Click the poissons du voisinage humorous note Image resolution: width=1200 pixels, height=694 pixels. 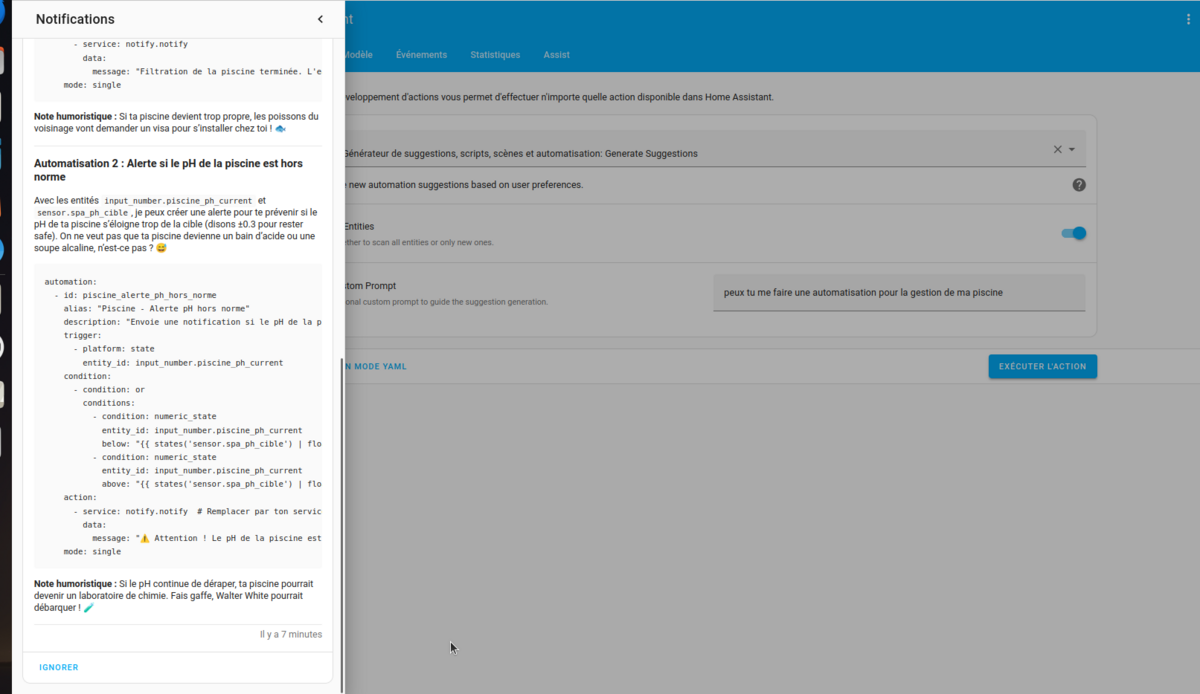(x=176, y=122)
